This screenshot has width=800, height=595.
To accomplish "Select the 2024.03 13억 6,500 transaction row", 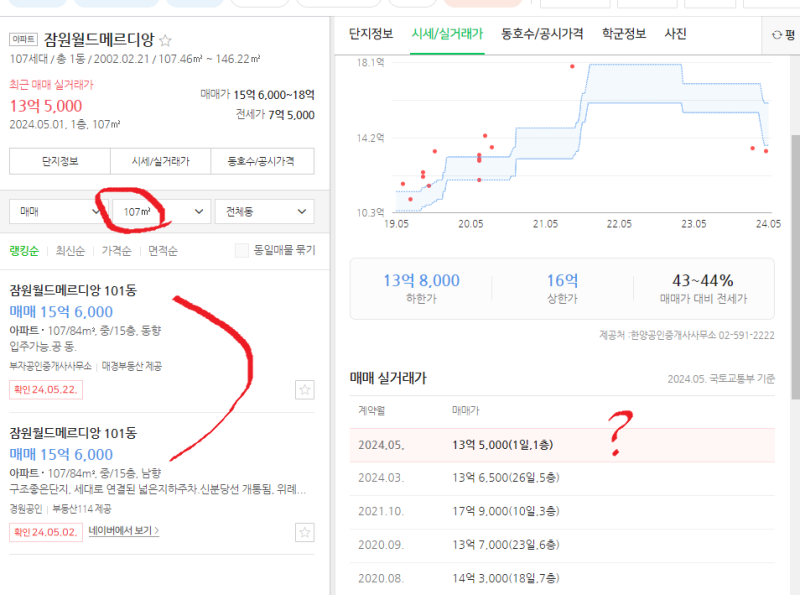I will (x=562, y=478).
